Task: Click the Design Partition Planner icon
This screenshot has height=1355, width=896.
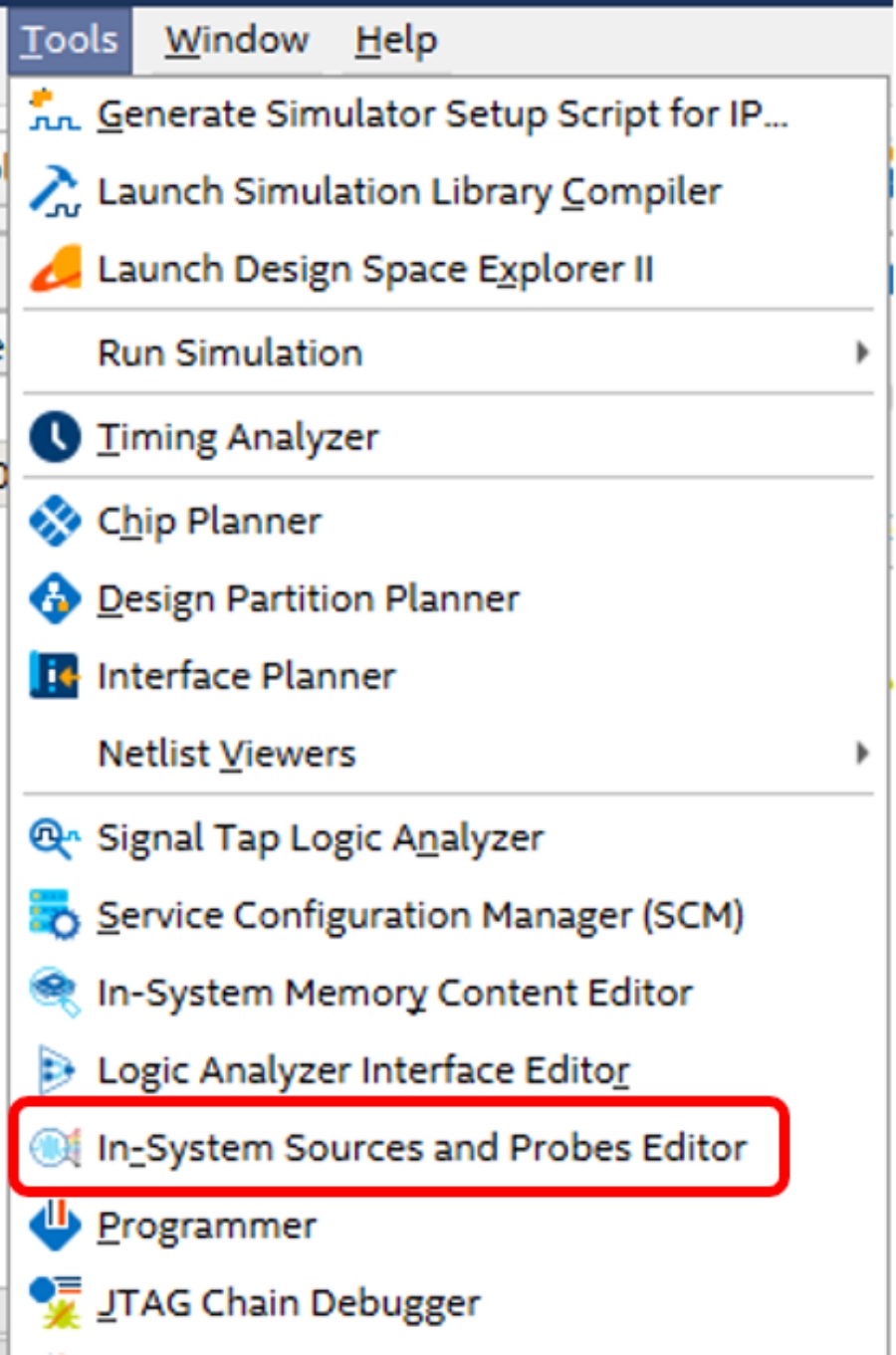Action: (x=54, y=598)
